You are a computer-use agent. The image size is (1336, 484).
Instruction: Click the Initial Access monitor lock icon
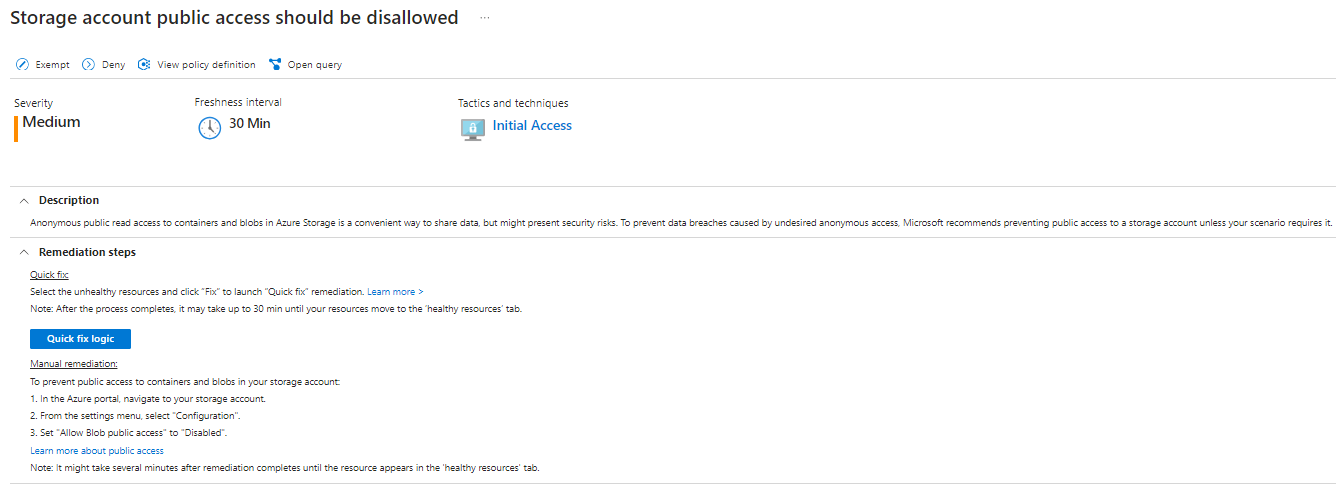472,128
